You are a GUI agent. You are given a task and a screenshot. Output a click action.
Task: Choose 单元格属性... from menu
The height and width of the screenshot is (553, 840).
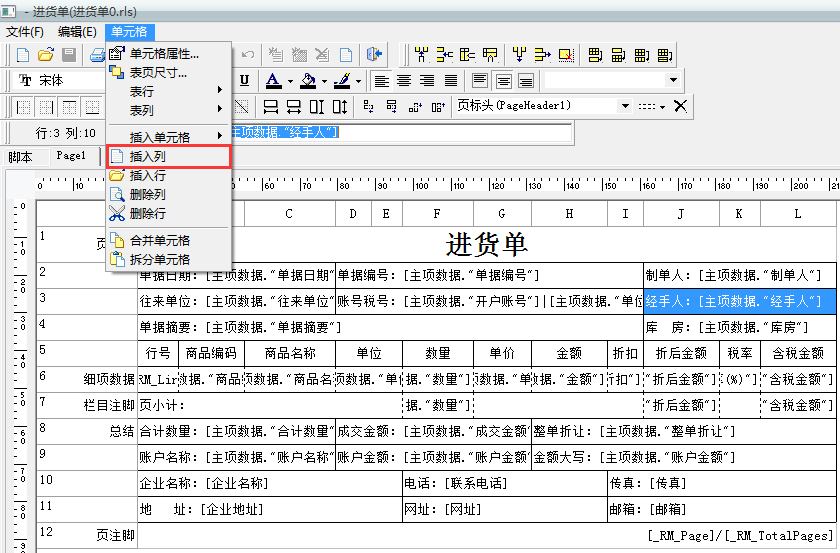click(x=169, y=54)
